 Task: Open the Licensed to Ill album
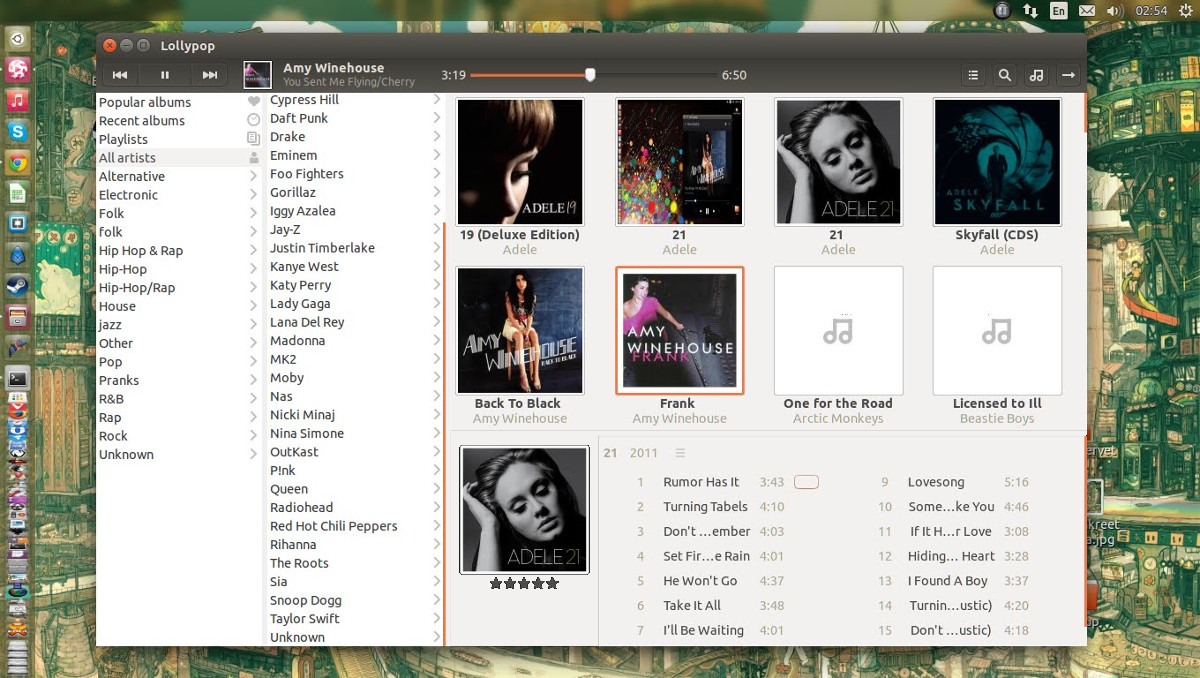(x=997, y=330)
